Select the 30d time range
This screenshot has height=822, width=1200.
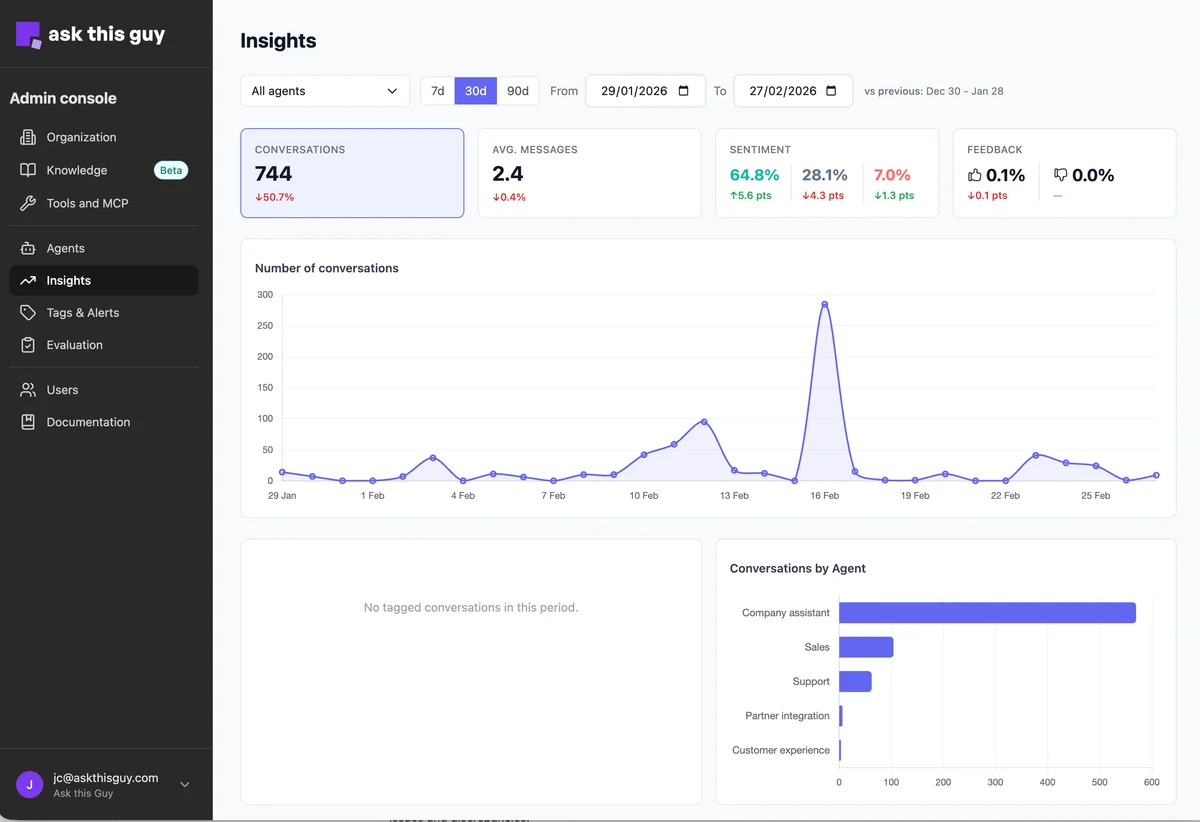coord(476,91)
